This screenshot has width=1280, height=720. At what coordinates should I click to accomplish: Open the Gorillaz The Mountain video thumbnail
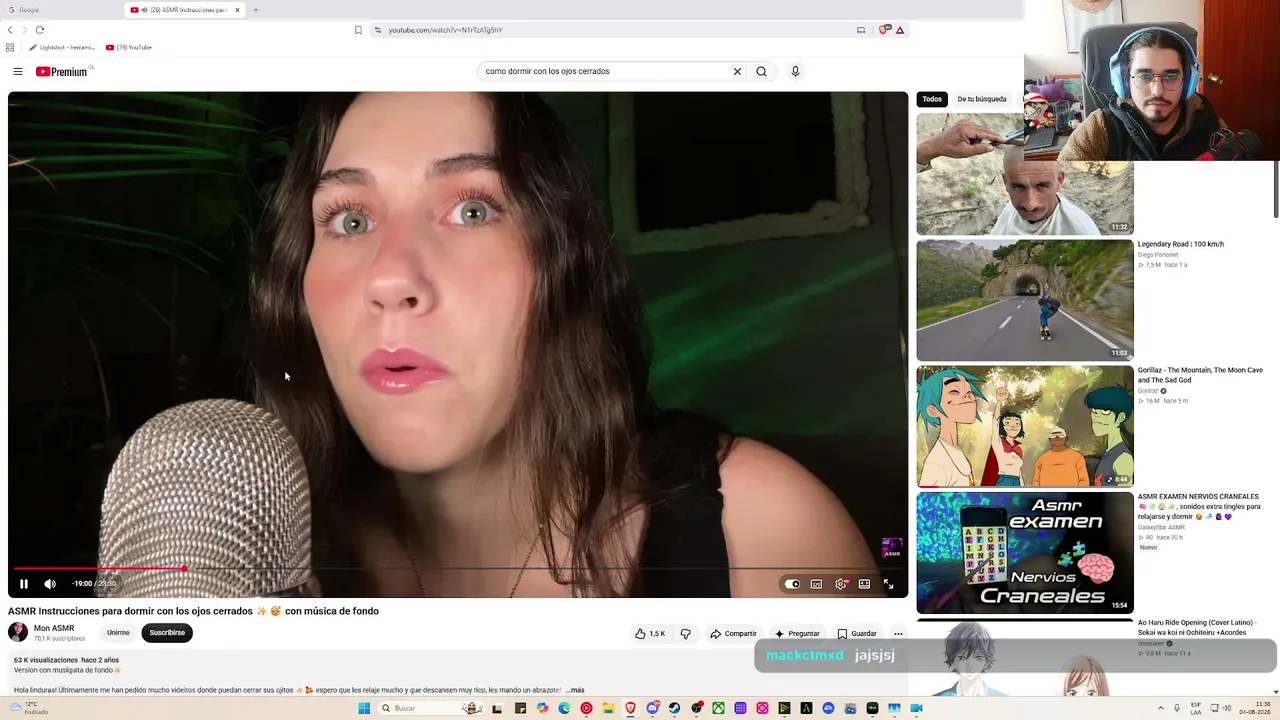[1025, 426]
